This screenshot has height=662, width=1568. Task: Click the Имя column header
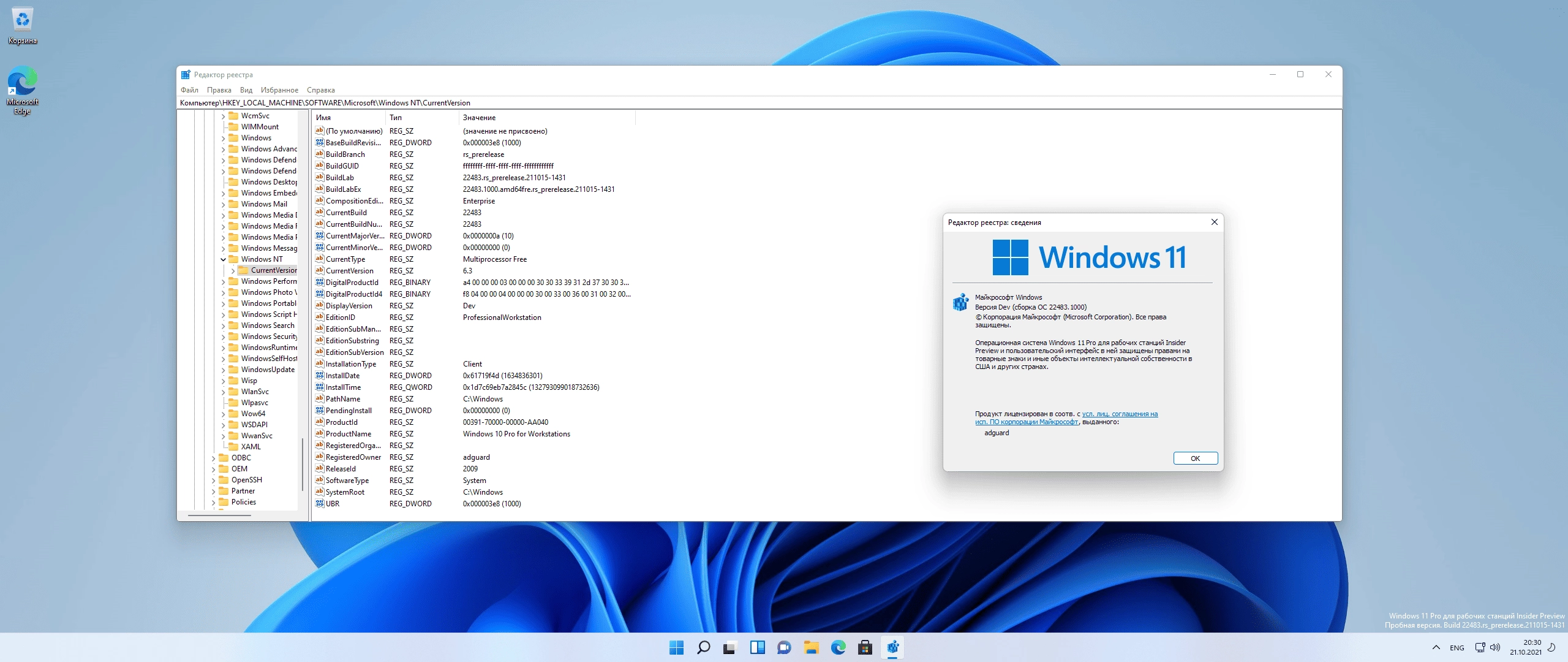point(349,118)
